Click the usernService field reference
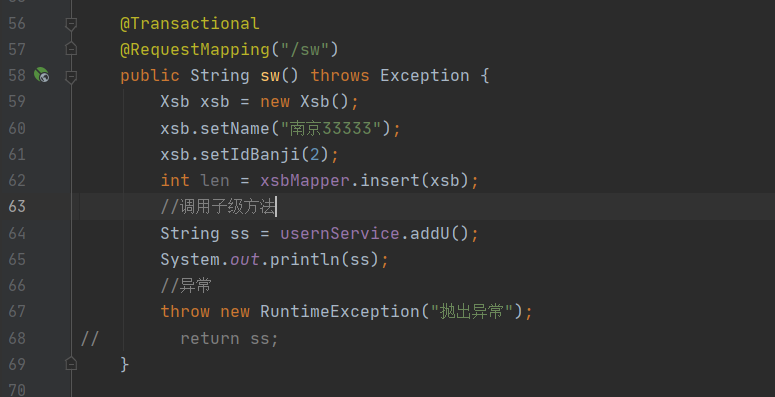The height and width of the screenshot is (397, 775). tap(340, 233)
